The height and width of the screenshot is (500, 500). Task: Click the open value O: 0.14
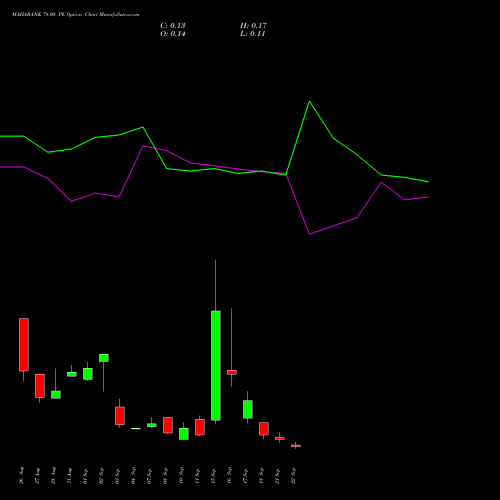click(x=173, y=34)
